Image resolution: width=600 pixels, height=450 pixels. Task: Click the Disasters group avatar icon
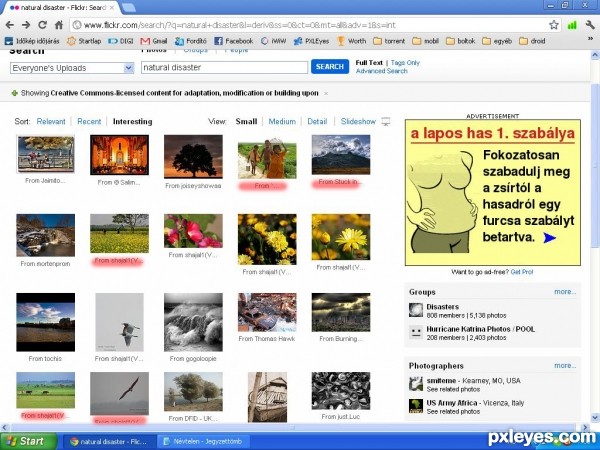click(x=416, y=310)
